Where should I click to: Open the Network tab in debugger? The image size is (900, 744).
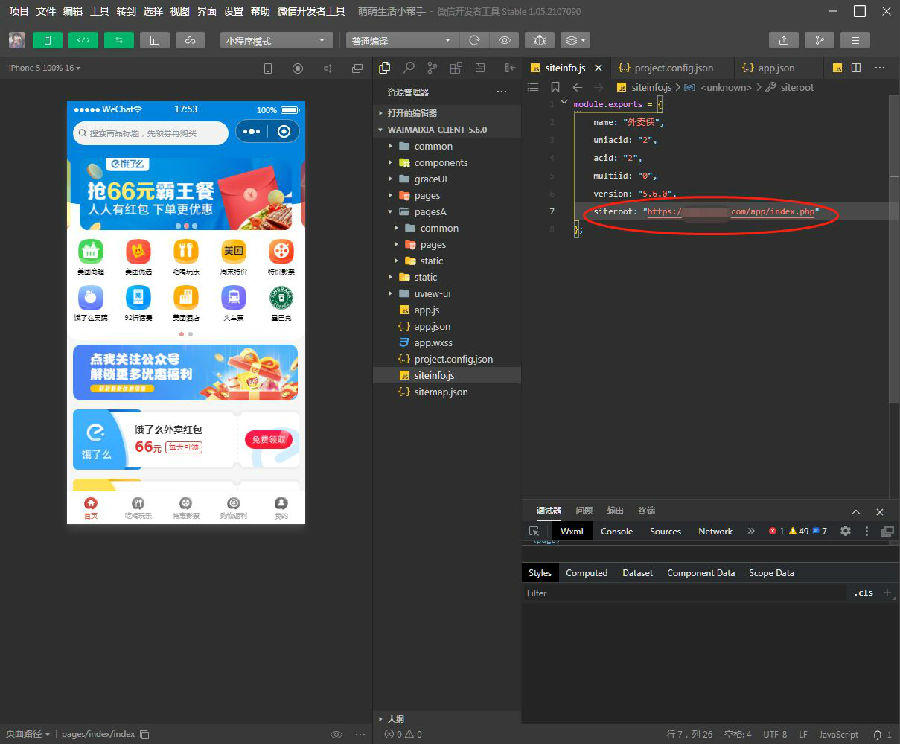click(x=715, y=531)
